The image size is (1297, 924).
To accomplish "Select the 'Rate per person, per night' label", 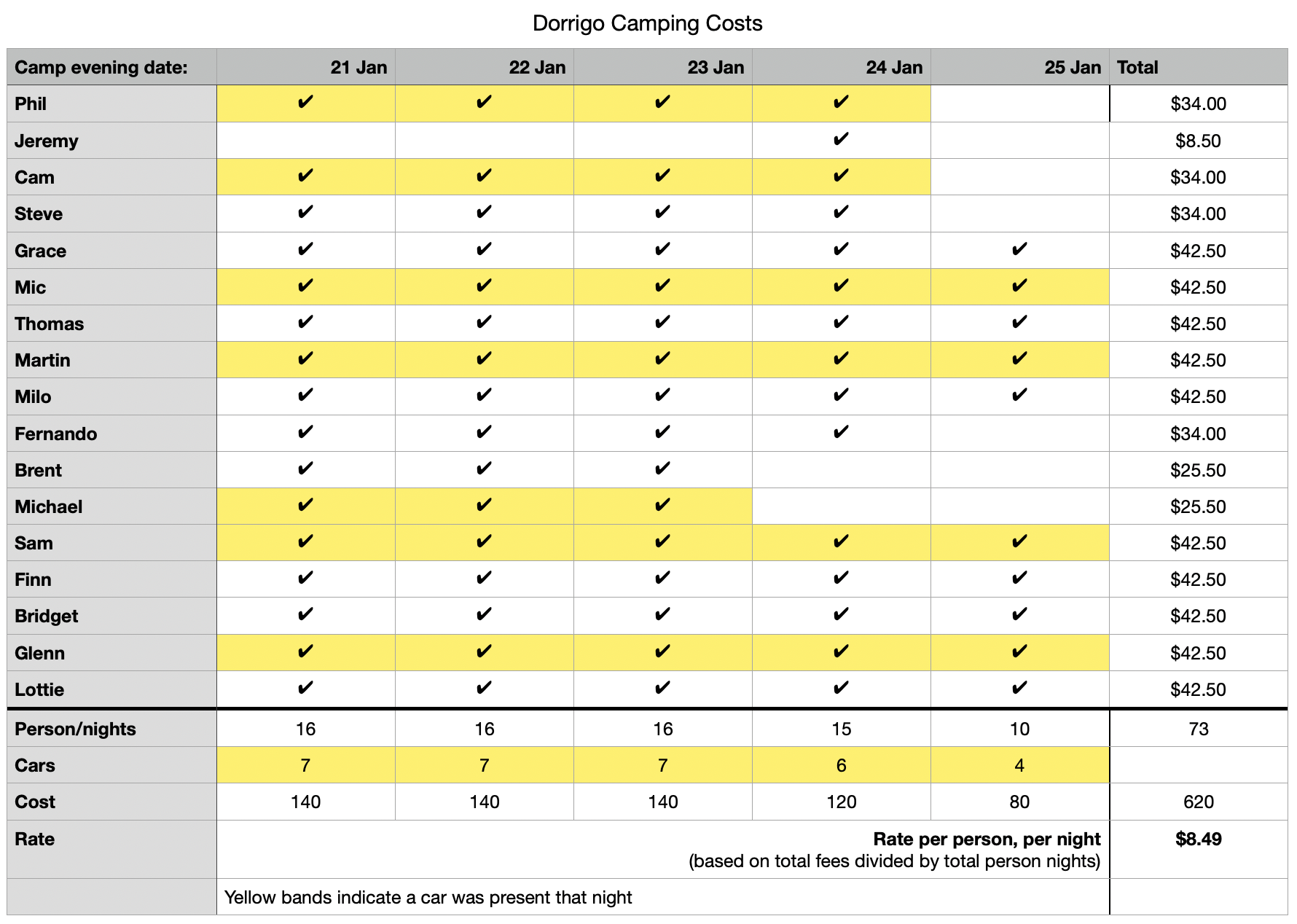I will (x=986, y=839).
